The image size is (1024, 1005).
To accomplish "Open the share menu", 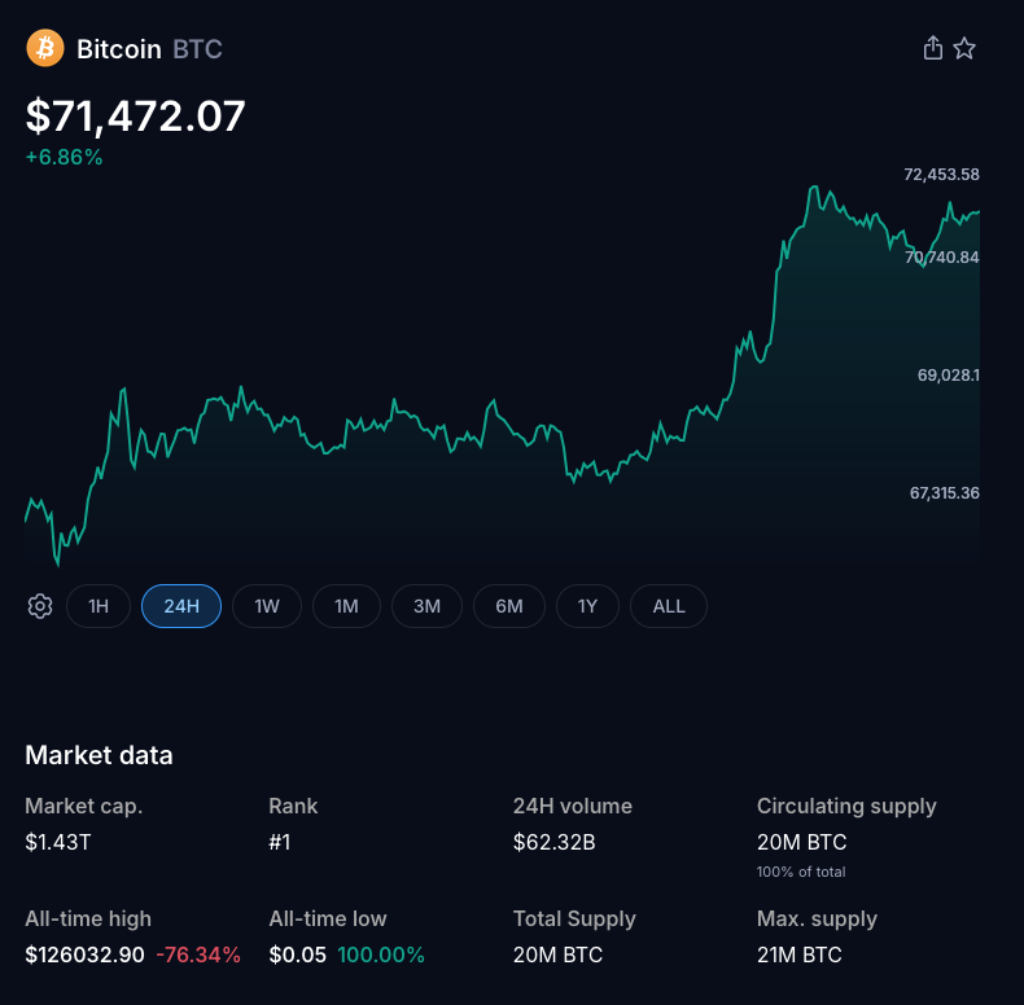I will click(x=932, y=47).
